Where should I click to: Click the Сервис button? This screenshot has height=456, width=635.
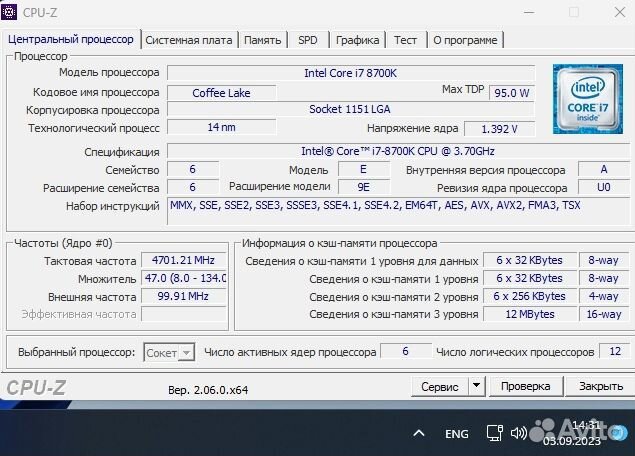click(440, 386)
